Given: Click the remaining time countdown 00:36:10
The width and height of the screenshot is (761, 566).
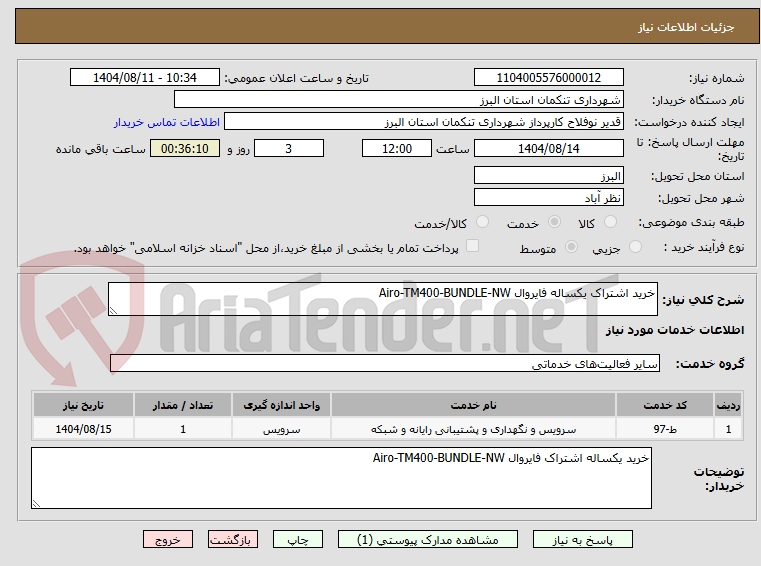Looking at the screenshot, I should pyautogui.click(x=185, y=149).
